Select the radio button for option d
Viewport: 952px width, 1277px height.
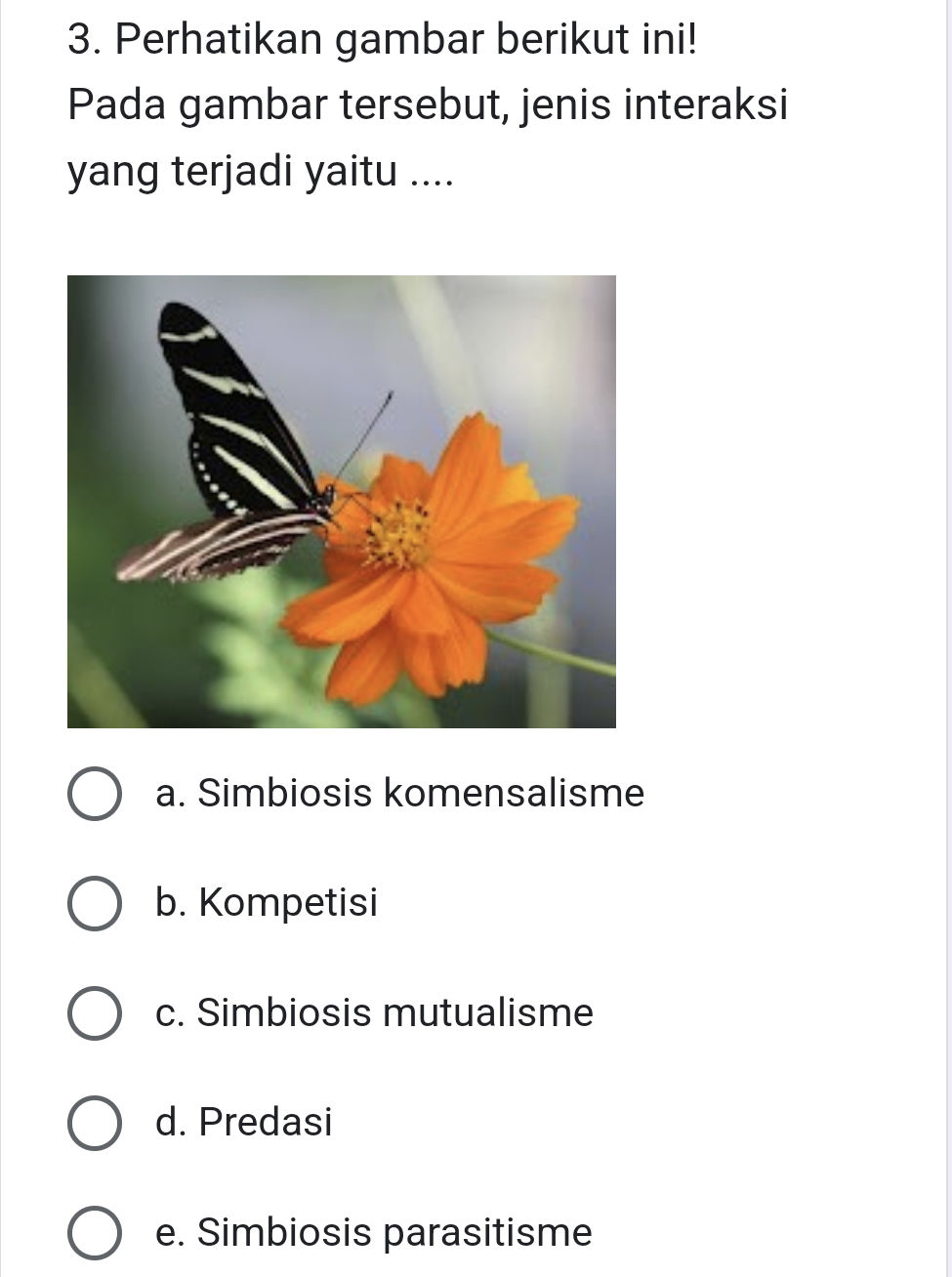[94, 1123]
